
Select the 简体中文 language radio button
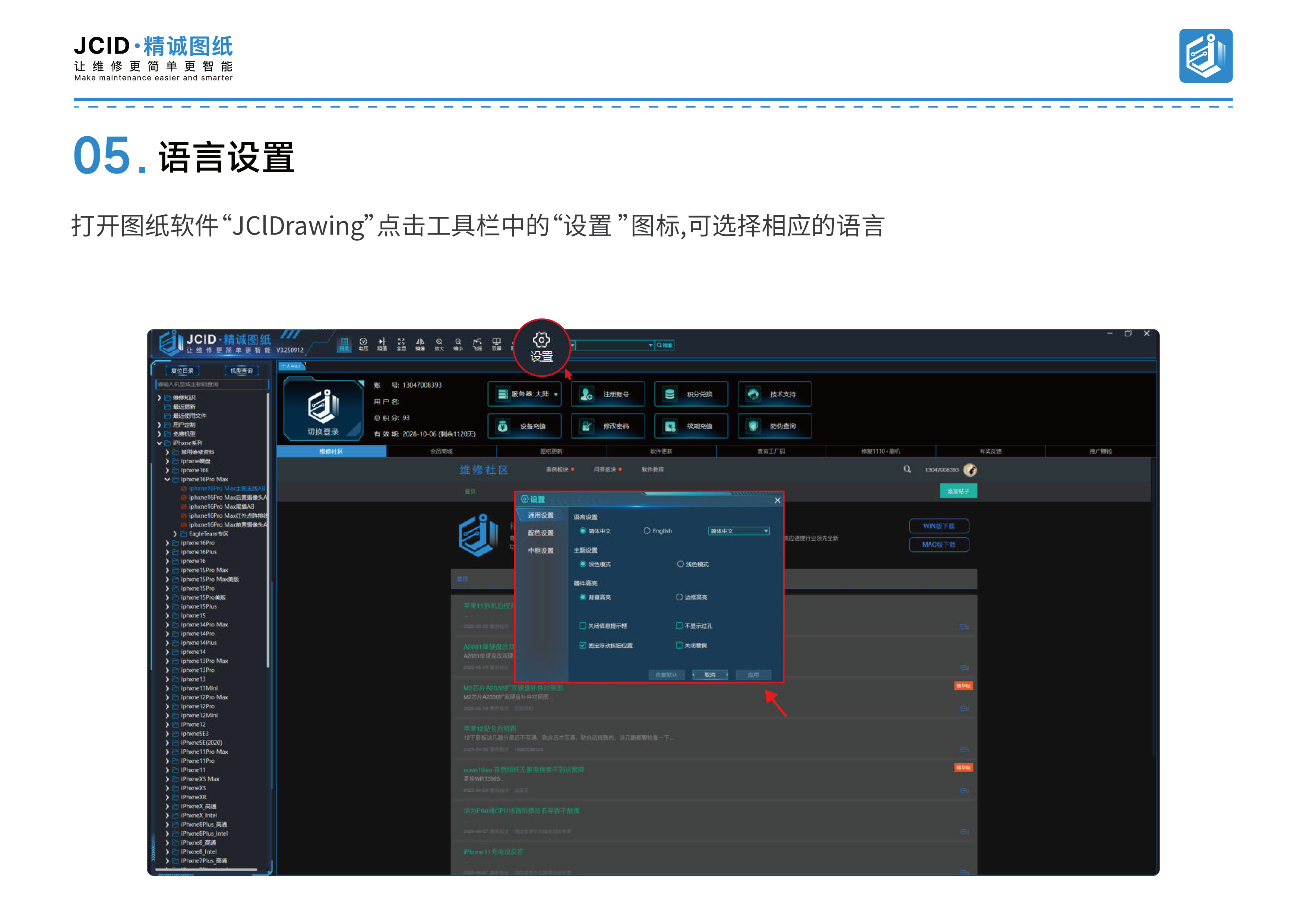coord(582,531)
